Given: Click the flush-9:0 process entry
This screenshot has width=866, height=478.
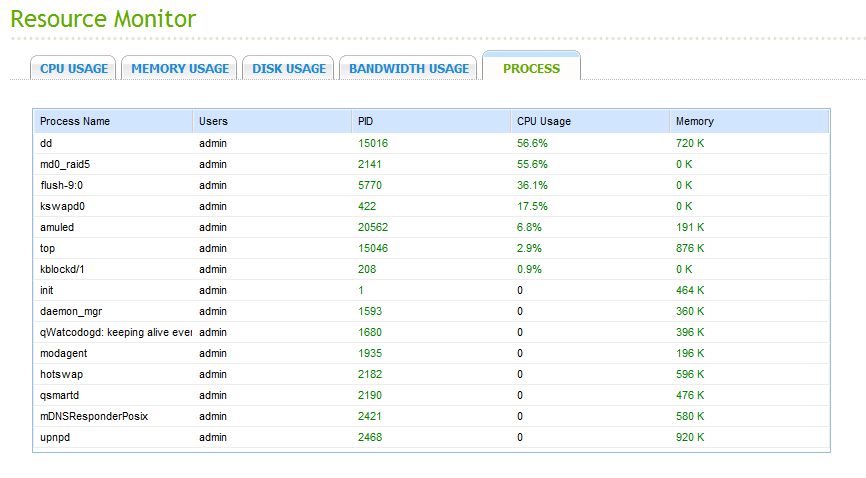Looking at the screenshot, I should pyautogui.click(x=61, y=185).
